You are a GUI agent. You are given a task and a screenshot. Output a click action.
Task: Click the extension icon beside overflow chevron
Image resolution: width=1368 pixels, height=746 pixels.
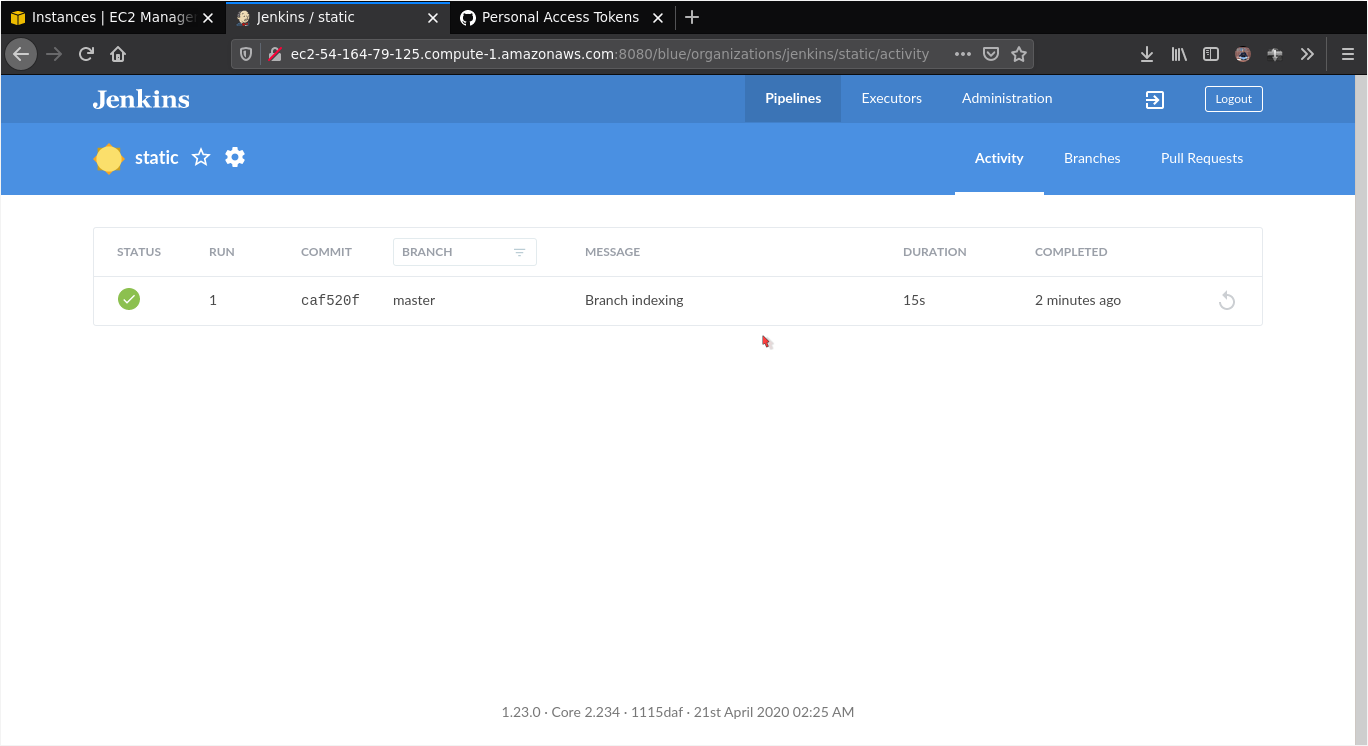pos(1275,54)
